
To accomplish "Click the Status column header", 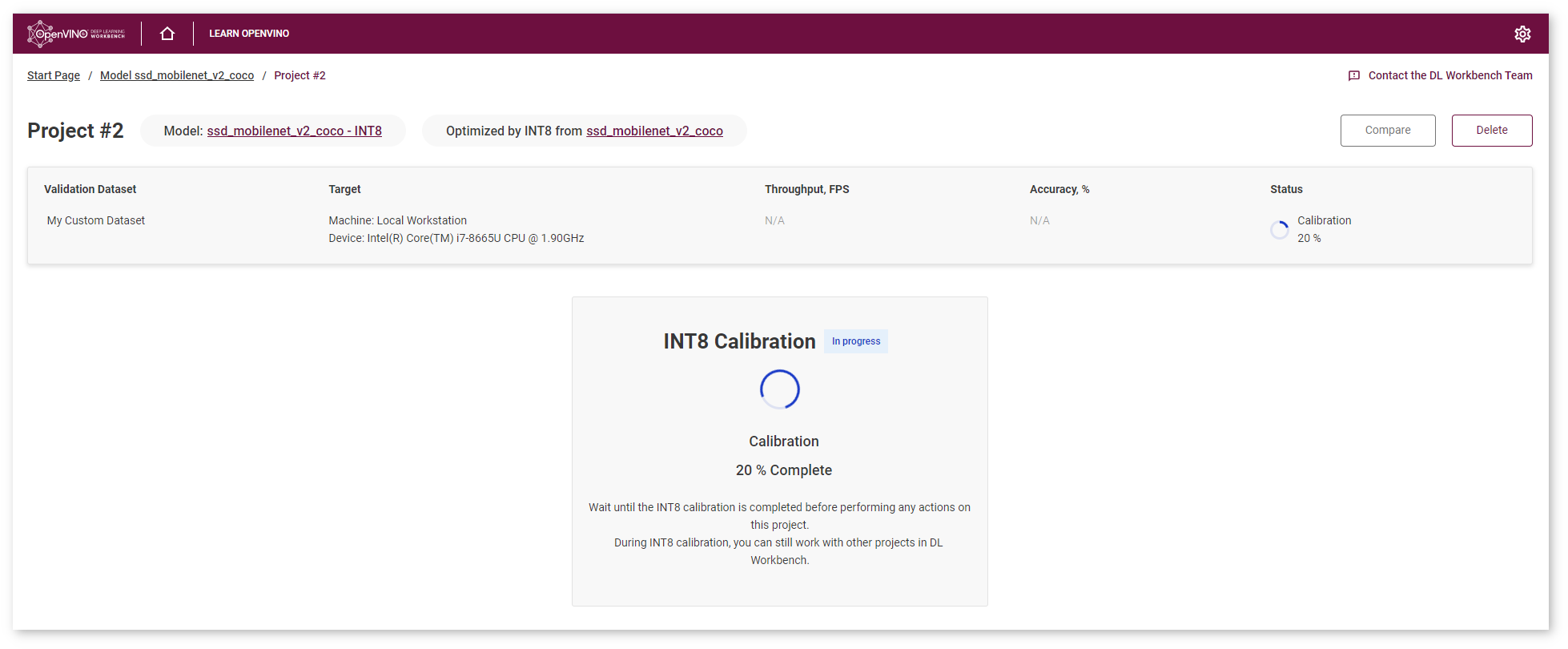I will 1286,189.
